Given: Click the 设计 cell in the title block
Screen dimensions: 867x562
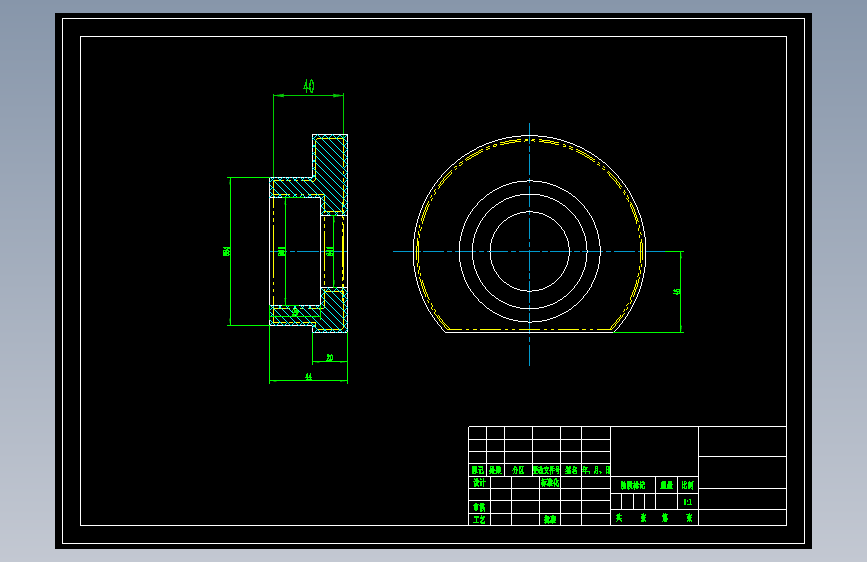Looking at the screenshot, I should tap(479, 482).
